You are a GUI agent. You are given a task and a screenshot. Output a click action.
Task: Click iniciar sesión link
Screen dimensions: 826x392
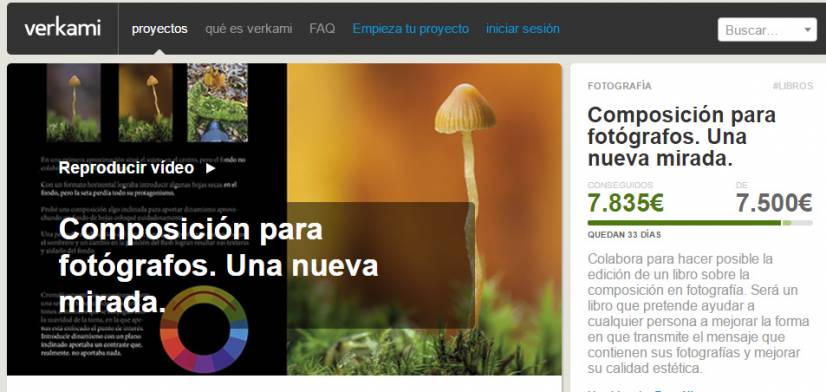[523, 28]
